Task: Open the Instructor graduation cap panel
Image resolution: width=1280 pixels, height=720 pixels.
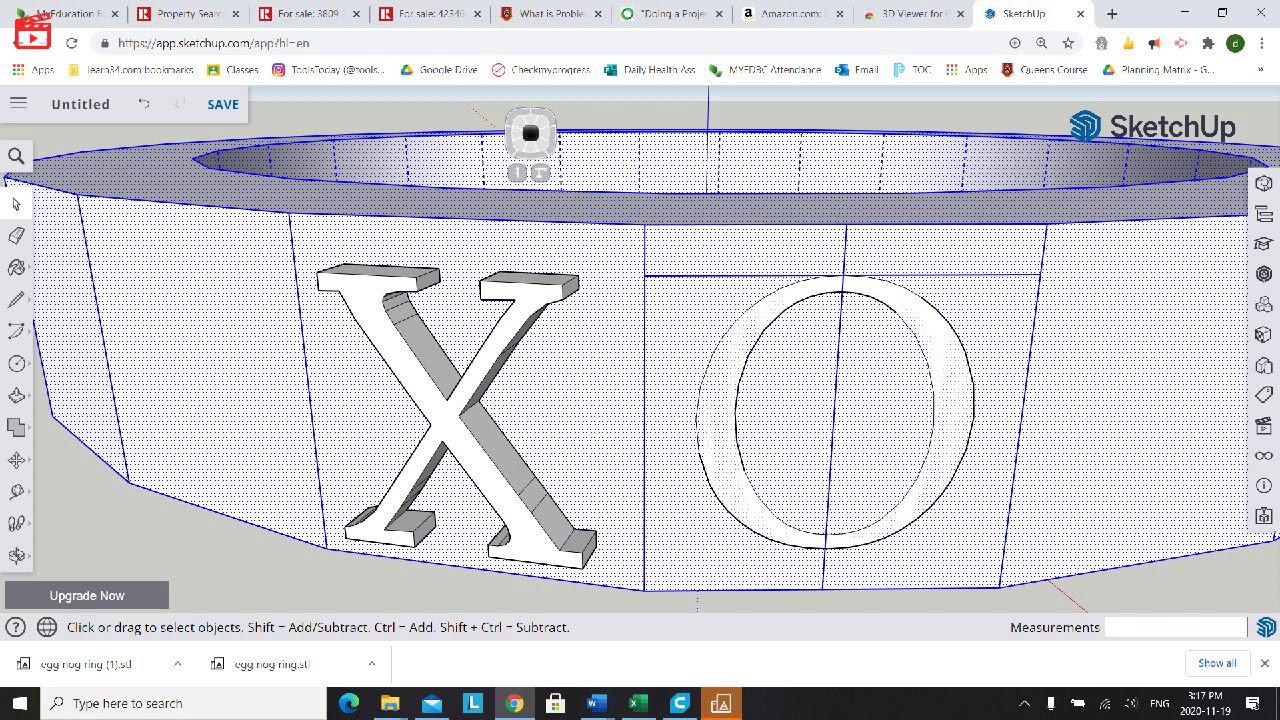Action: coord(1264,244)
